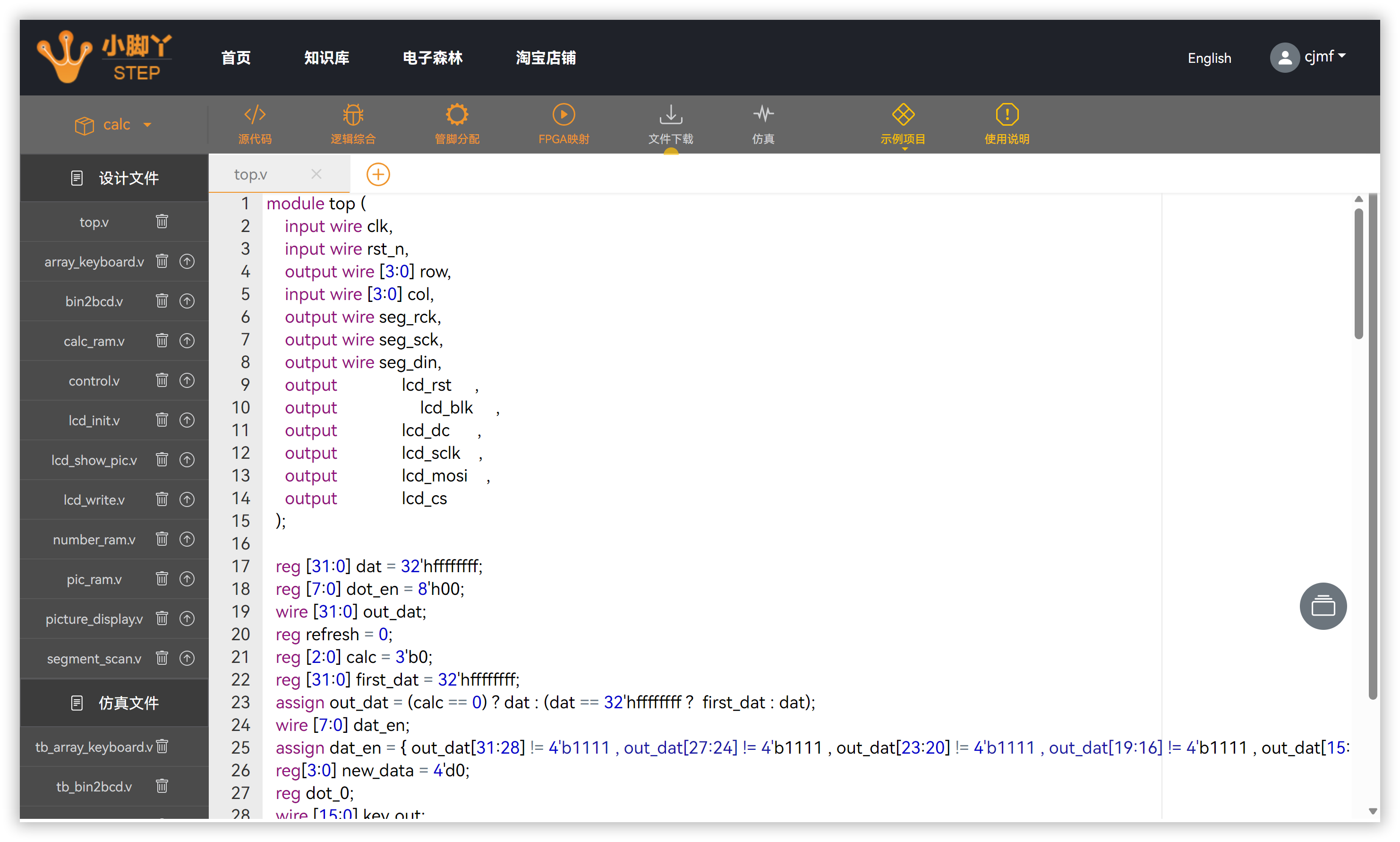Viewport: 1400px width, 842px height.
Task: Close the top.v editor tab
Action: (316, 174)
